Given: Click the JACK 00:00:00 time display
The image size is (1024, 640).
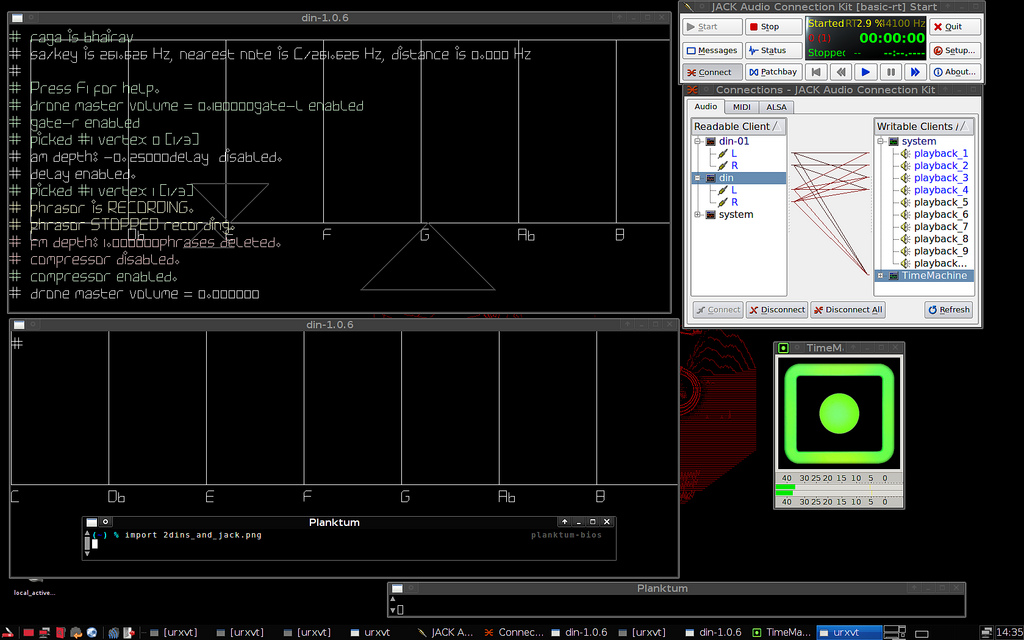Looking at the screenshot, I should coord(892,38).
